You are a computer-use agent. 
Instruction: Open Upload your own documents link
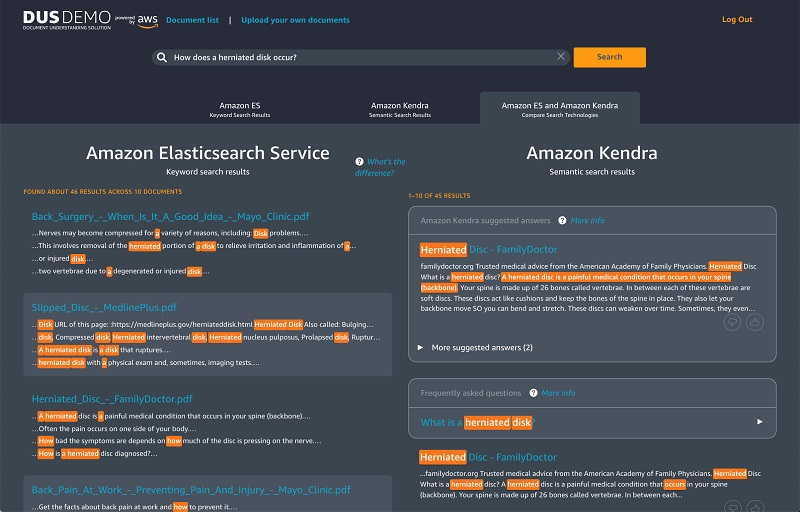(295, 20)
